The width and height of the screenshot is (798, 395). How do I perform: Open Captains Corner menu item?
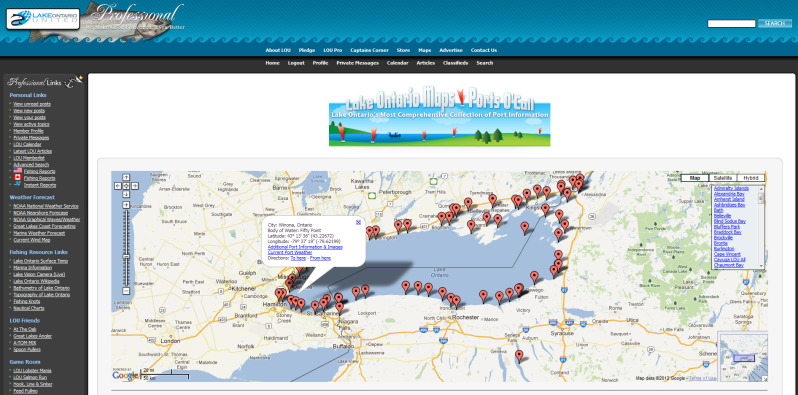click(x=369, y=50)
